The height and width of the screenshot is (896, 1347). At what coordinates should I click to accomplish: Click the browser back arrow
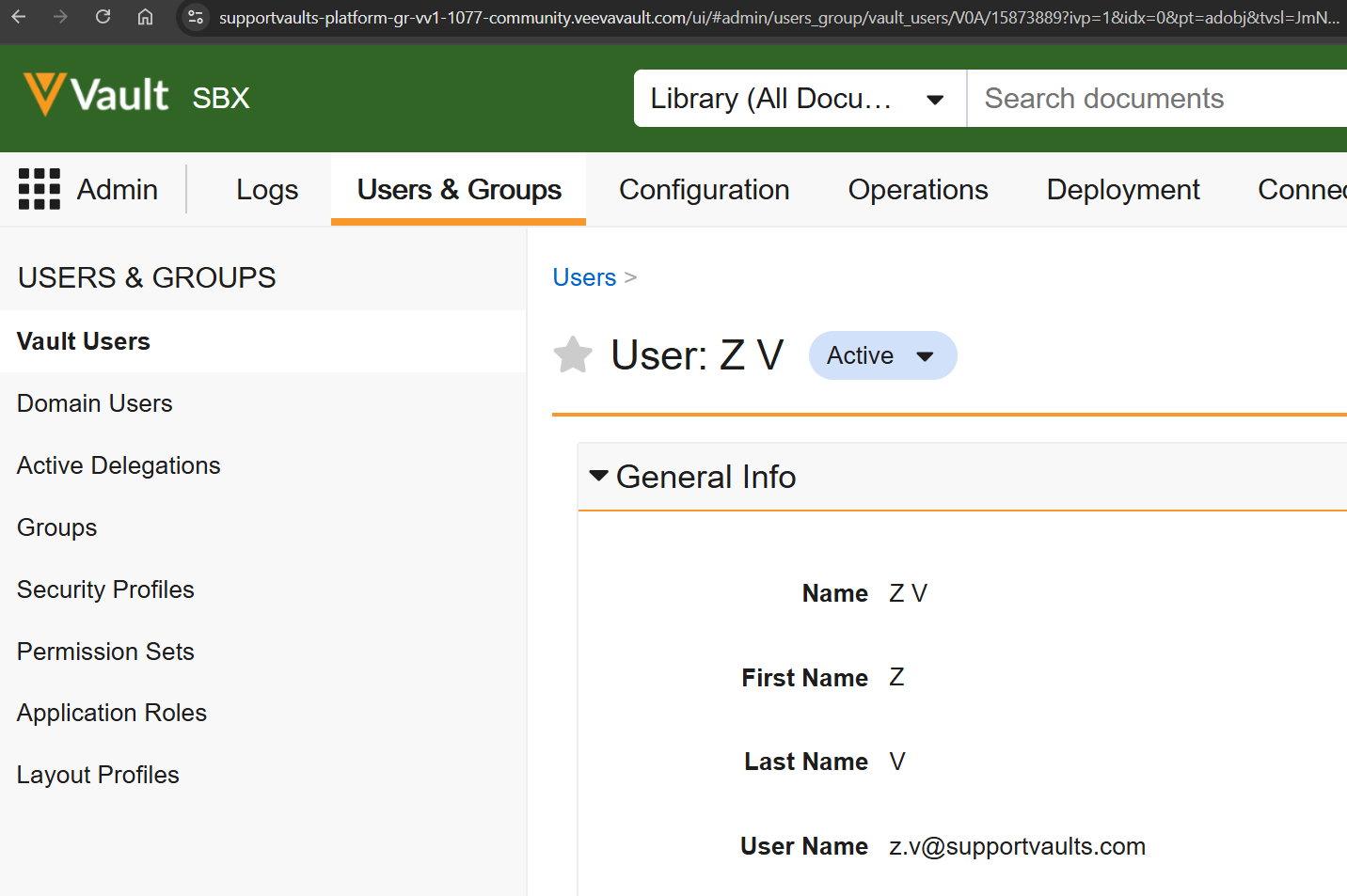[x=19, y=17]
